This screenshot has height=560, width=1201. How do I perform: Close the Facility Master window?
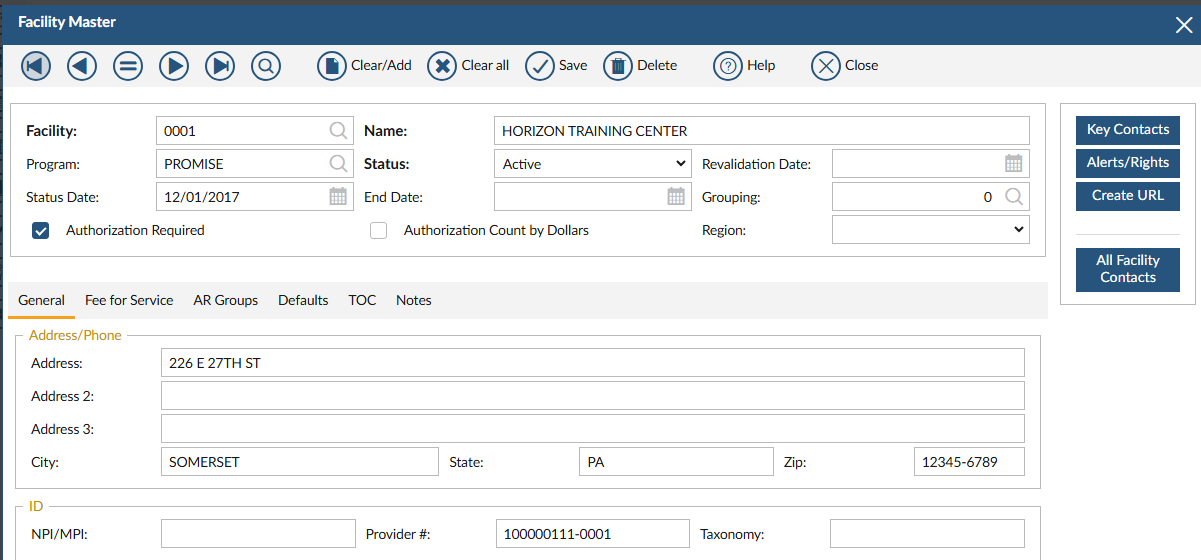(1183, 25)
